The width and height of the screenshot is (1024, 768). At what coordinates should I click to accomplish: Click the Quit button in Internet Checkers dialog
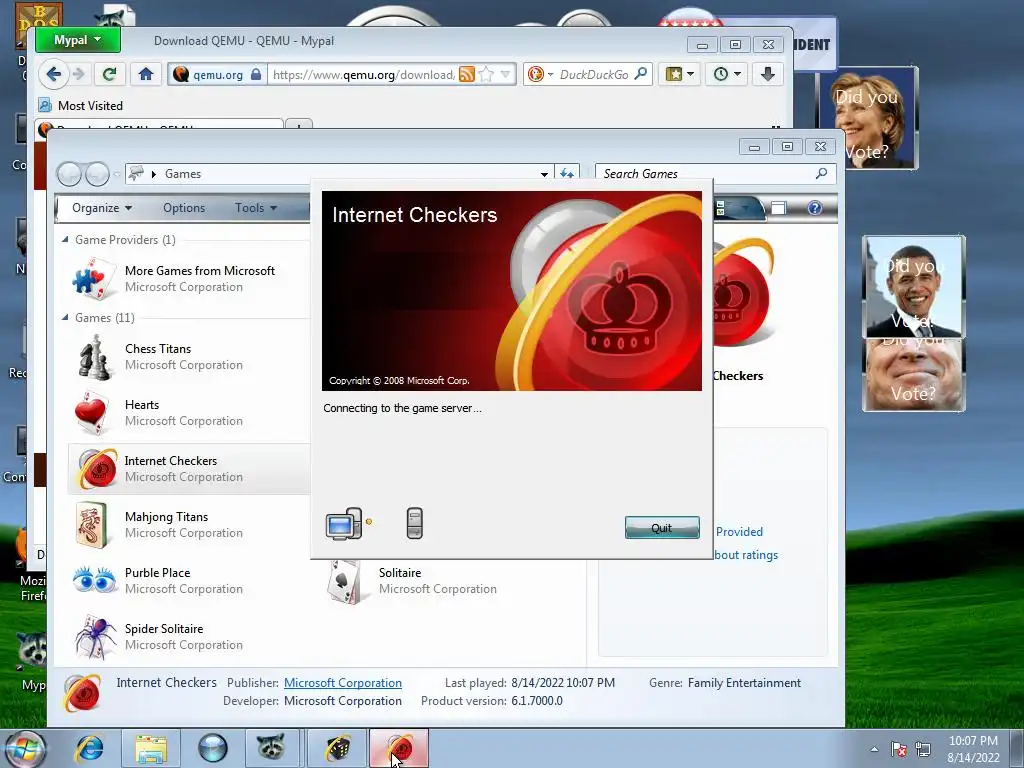[662, 528]
